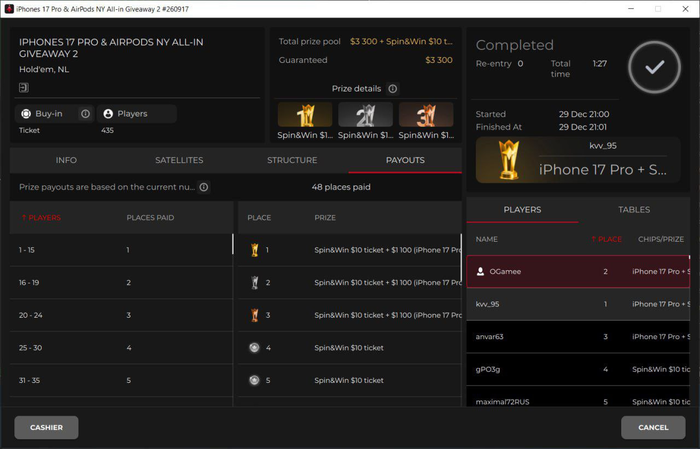Click the payouts PLACE column header
This screenshot has height=449, width=700.
point(259,218)
